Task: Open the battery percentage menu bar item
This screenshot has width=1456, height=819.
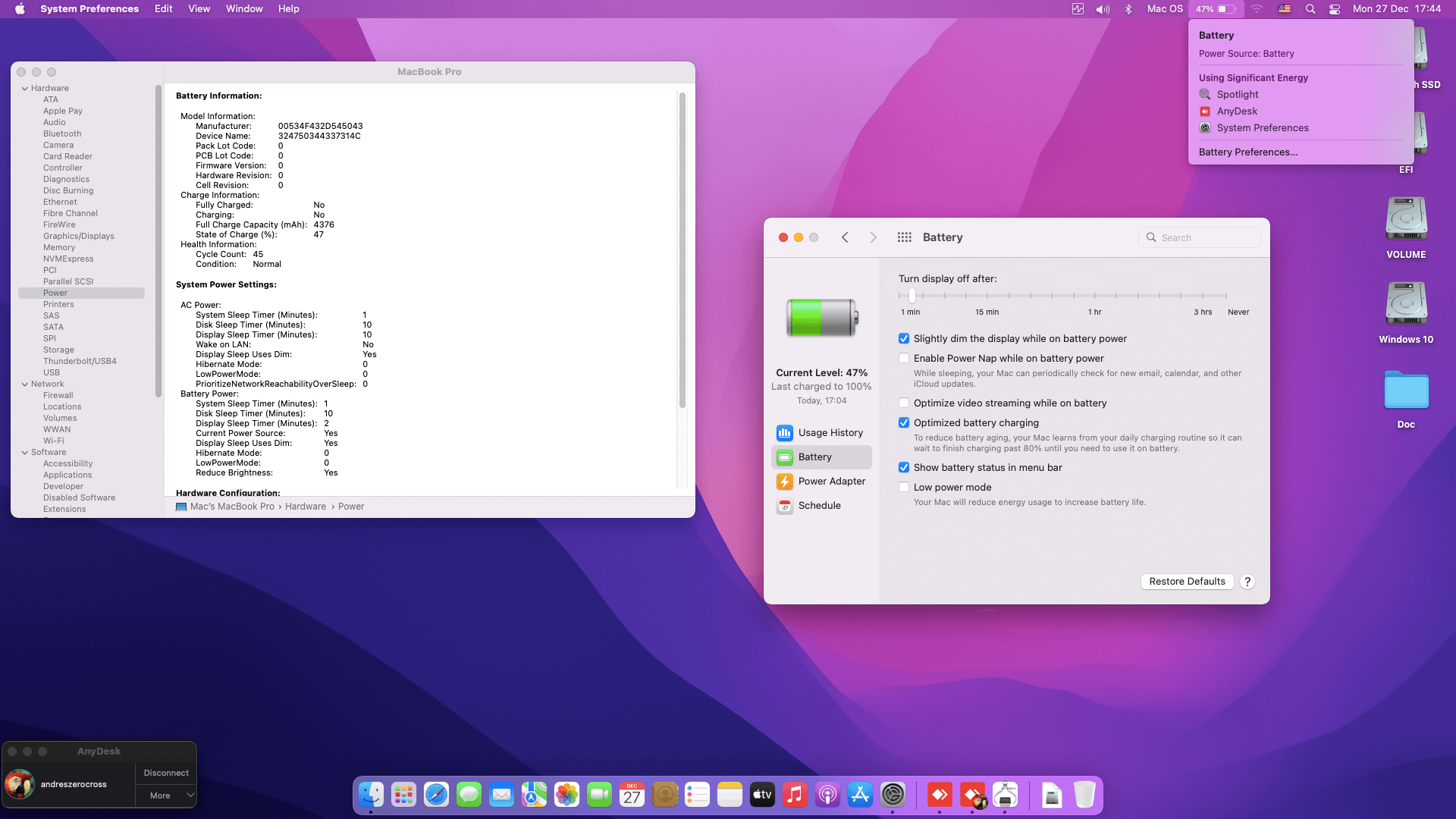Action: tap(1216, 9)
